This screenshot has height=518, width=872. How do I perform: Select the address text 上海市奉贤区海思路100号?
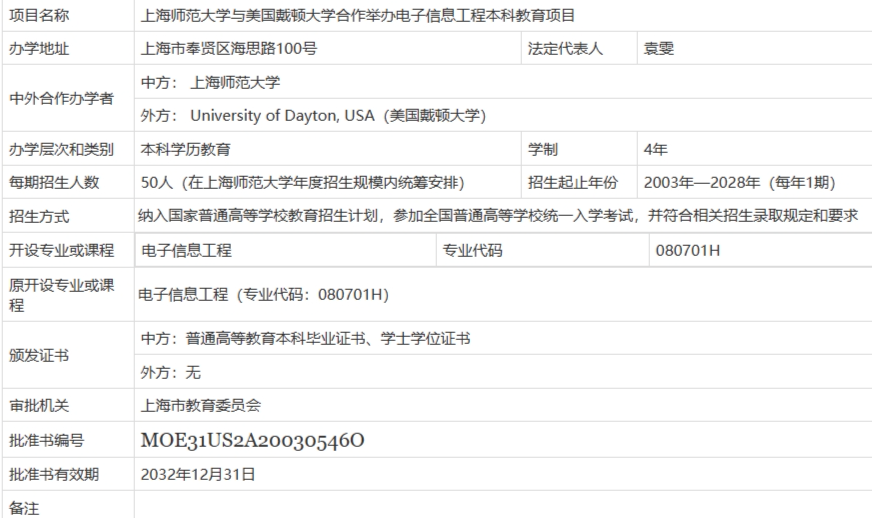(229, 48)
